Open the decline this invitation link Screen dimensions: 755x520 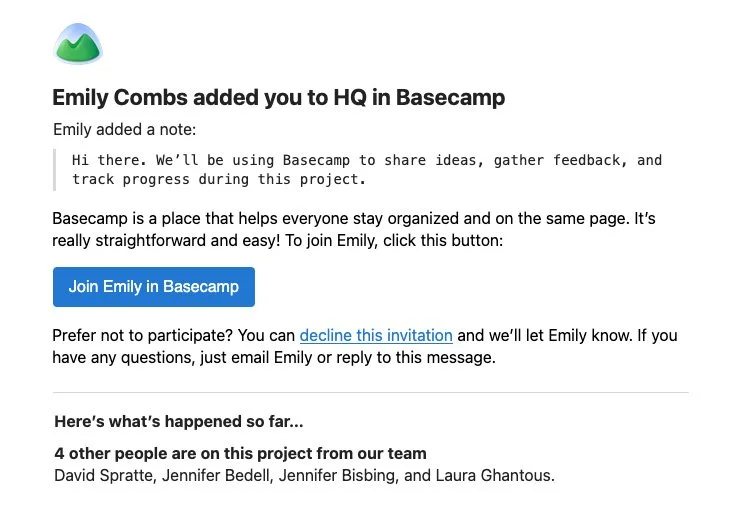coord(376,336)
